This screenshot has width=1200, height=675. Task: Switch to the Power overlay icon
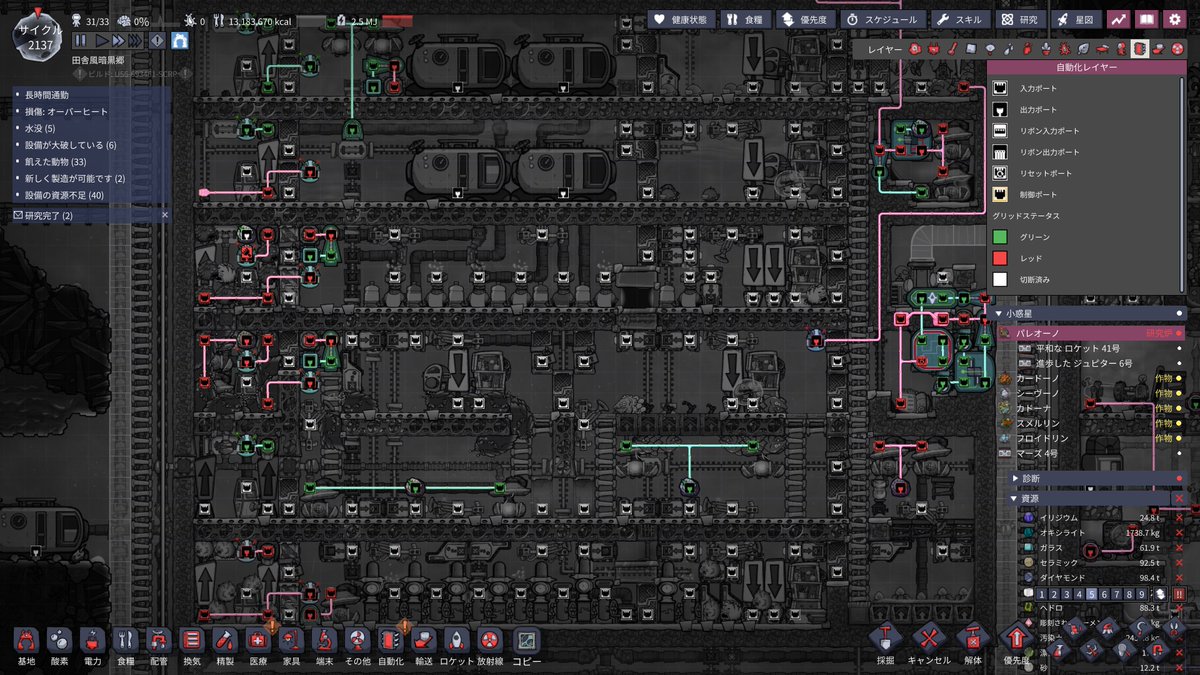click(x=936, y=49)
